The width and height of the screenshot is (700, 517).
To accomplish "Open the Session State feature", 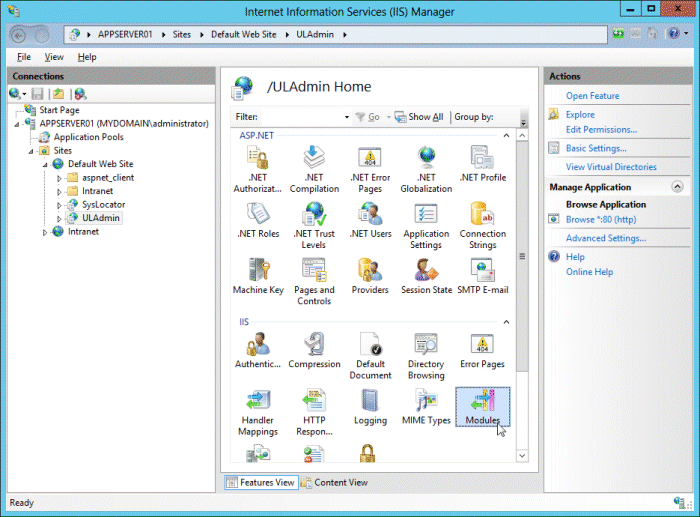I will tap(426, 277).
